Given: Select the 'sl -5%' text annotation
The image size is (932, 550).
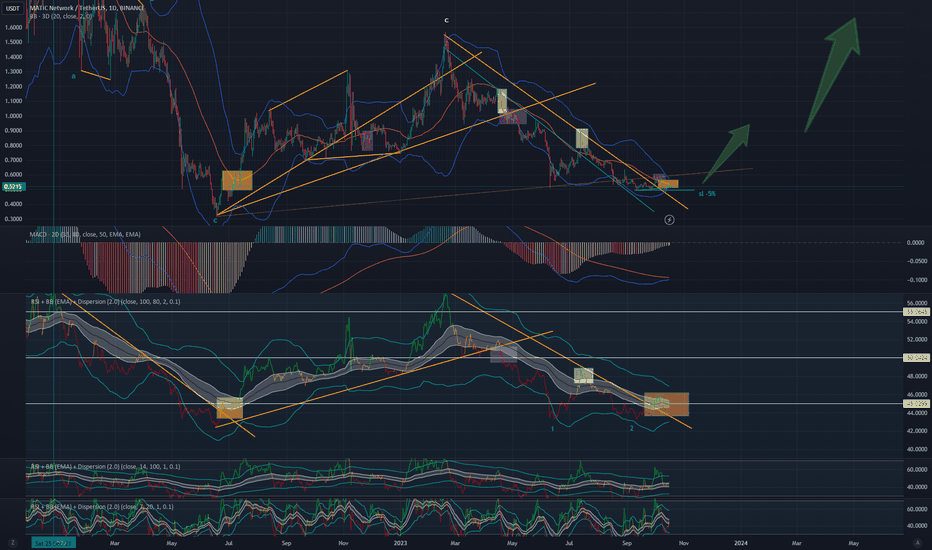Looking at the screenshot, I should (707, 194).
